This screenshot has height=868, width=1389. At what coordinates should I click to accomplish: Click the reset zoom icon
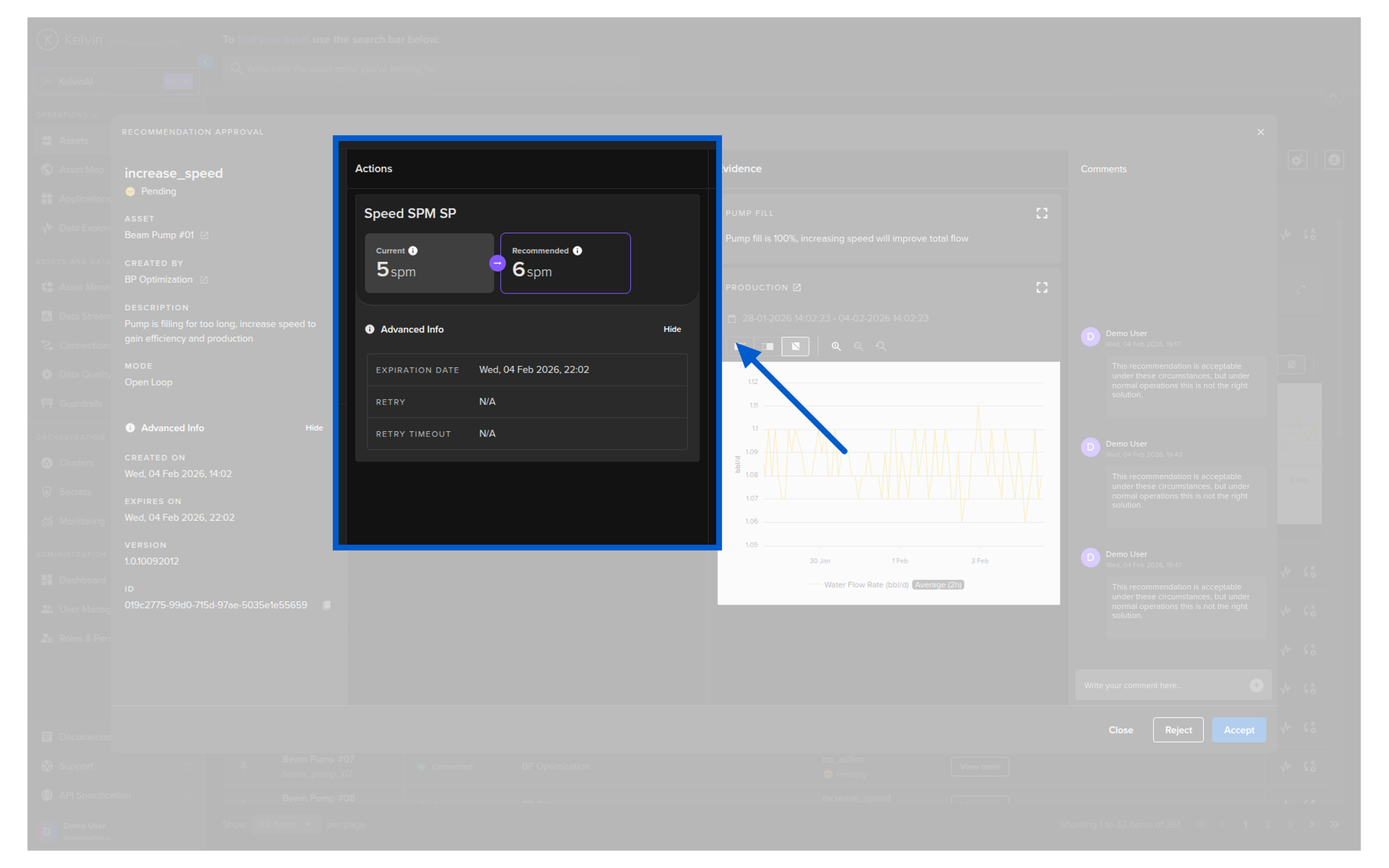click(880, 346)
